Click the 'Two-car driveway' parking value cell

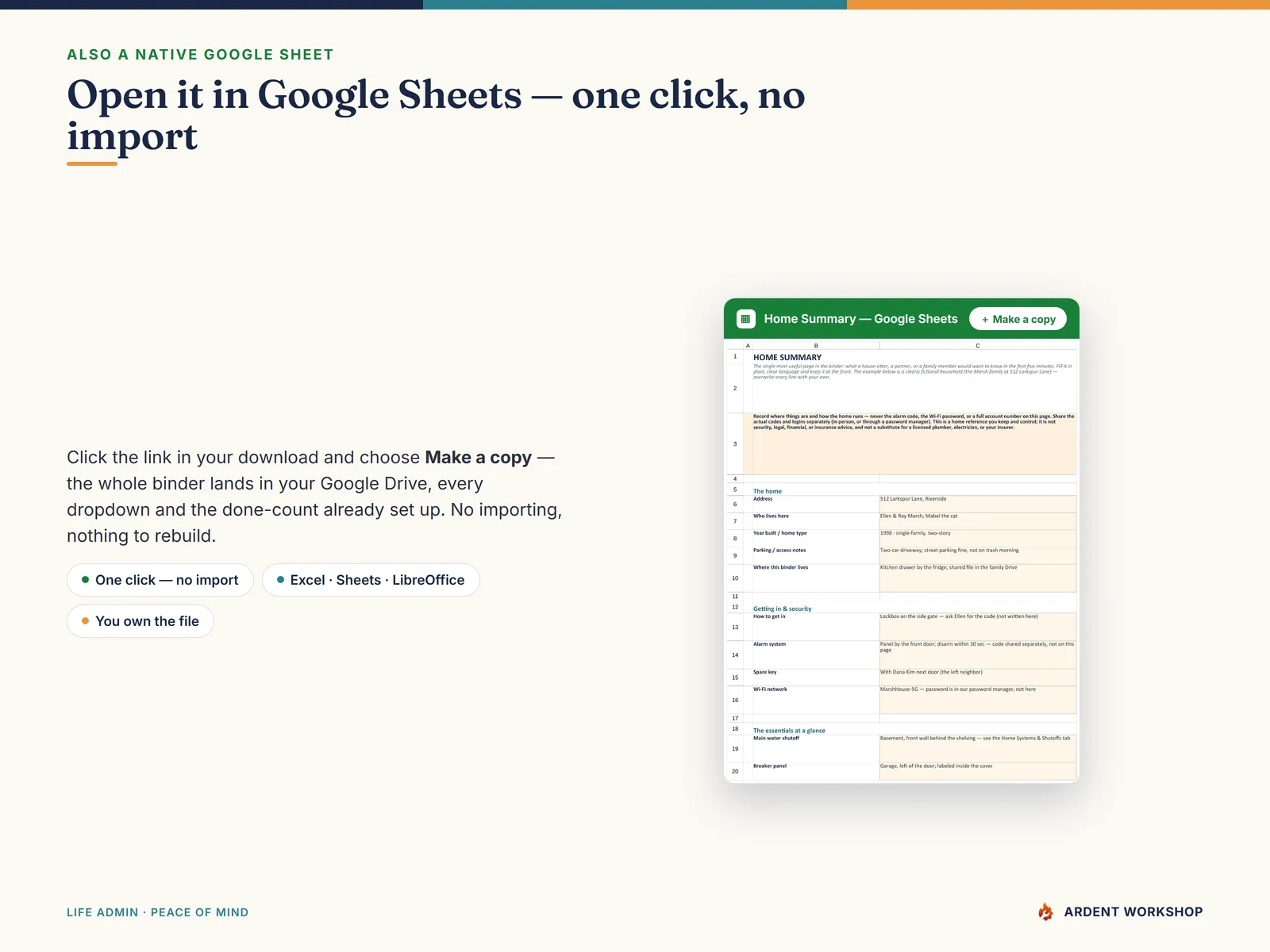coord(978,555)
